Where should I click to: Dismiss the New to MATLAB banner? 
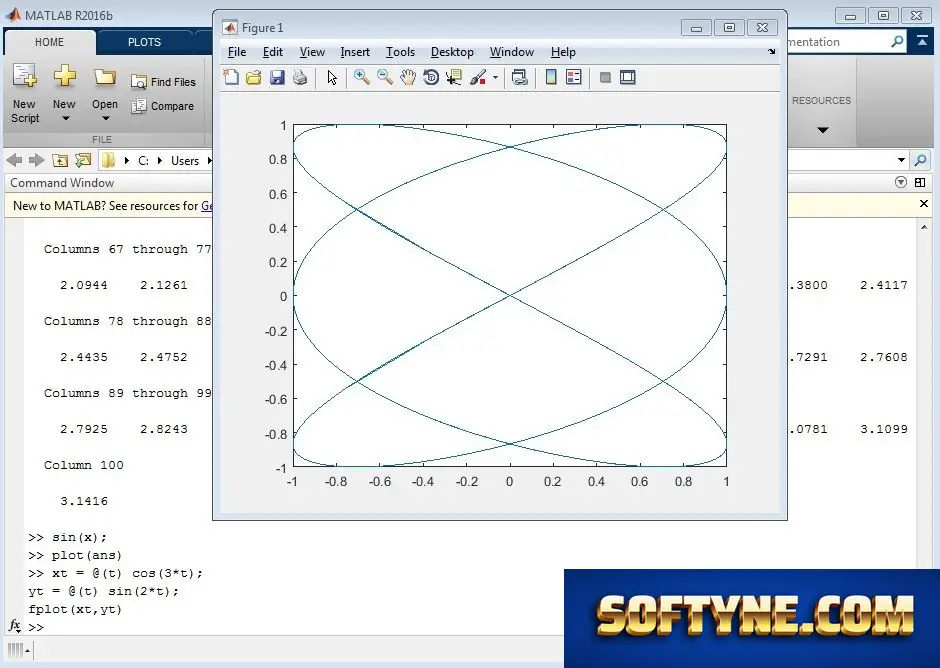924,204
